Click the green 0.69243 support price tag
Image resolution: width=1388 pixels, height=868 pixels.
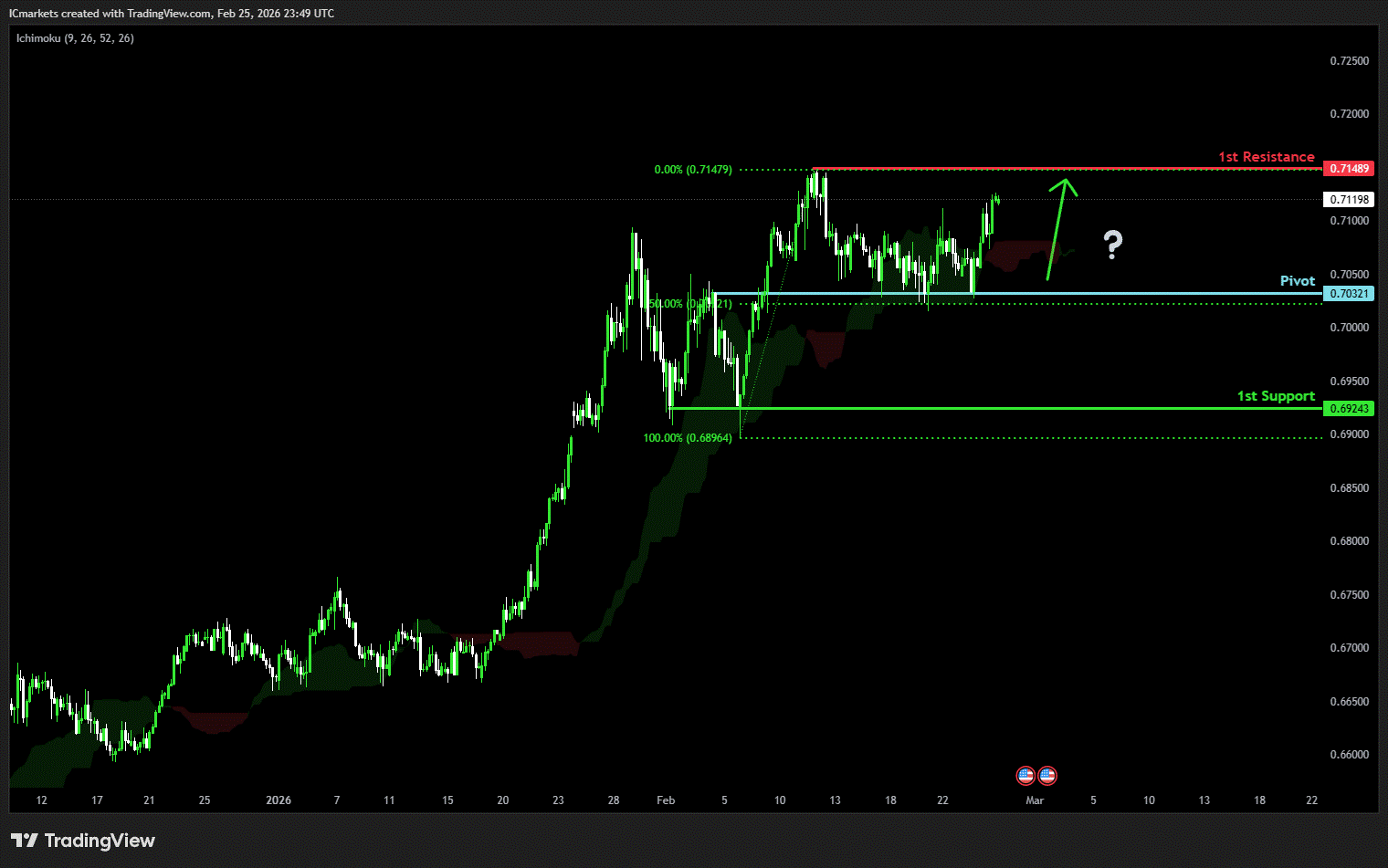1349,409
